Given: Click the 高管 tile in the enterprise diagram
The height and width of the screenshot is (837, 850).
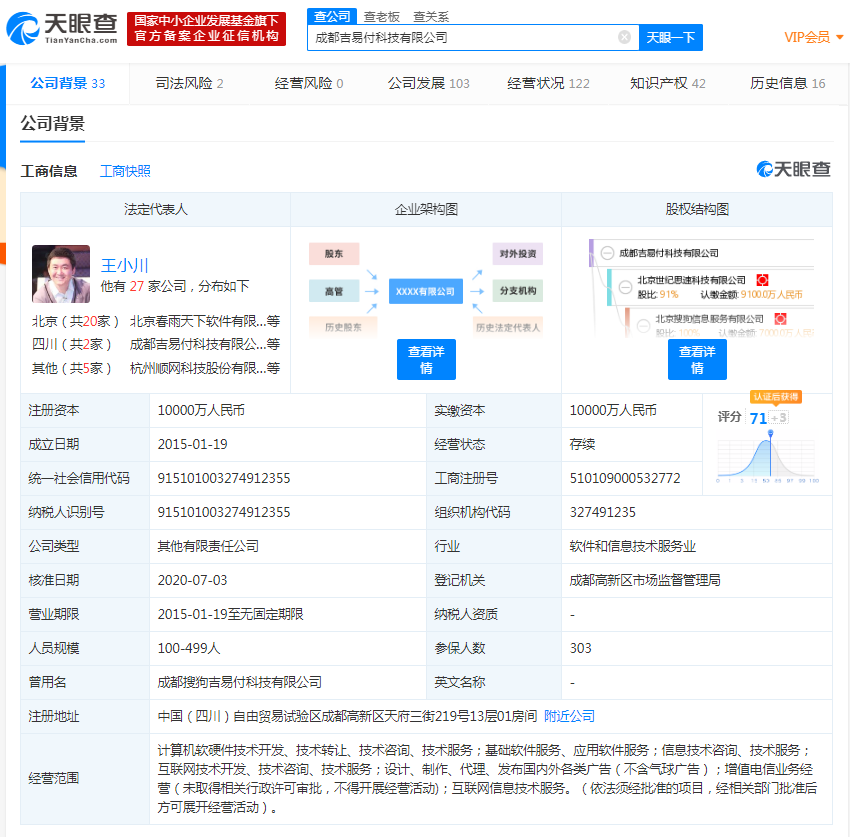Looking at the screenshot, I should 333,291.
